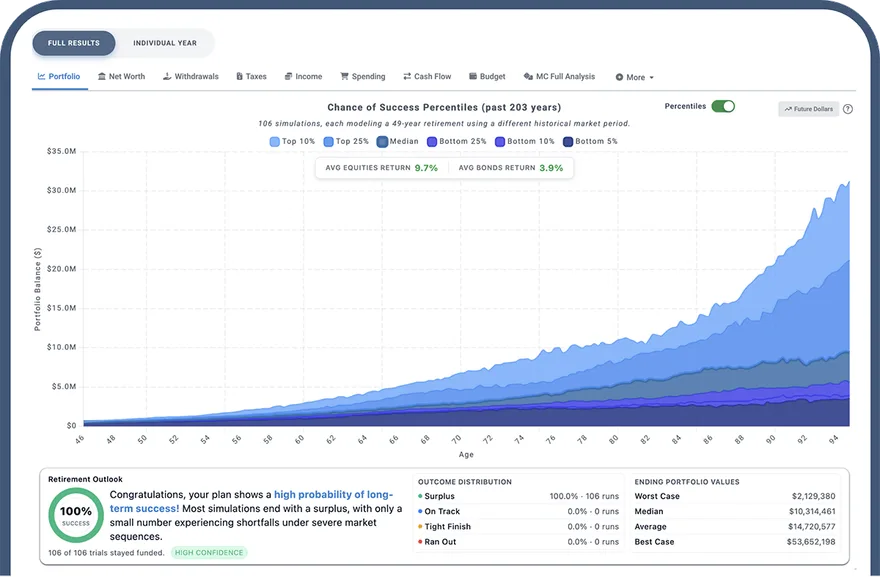Click the High Confidence badge

(209, 552)
